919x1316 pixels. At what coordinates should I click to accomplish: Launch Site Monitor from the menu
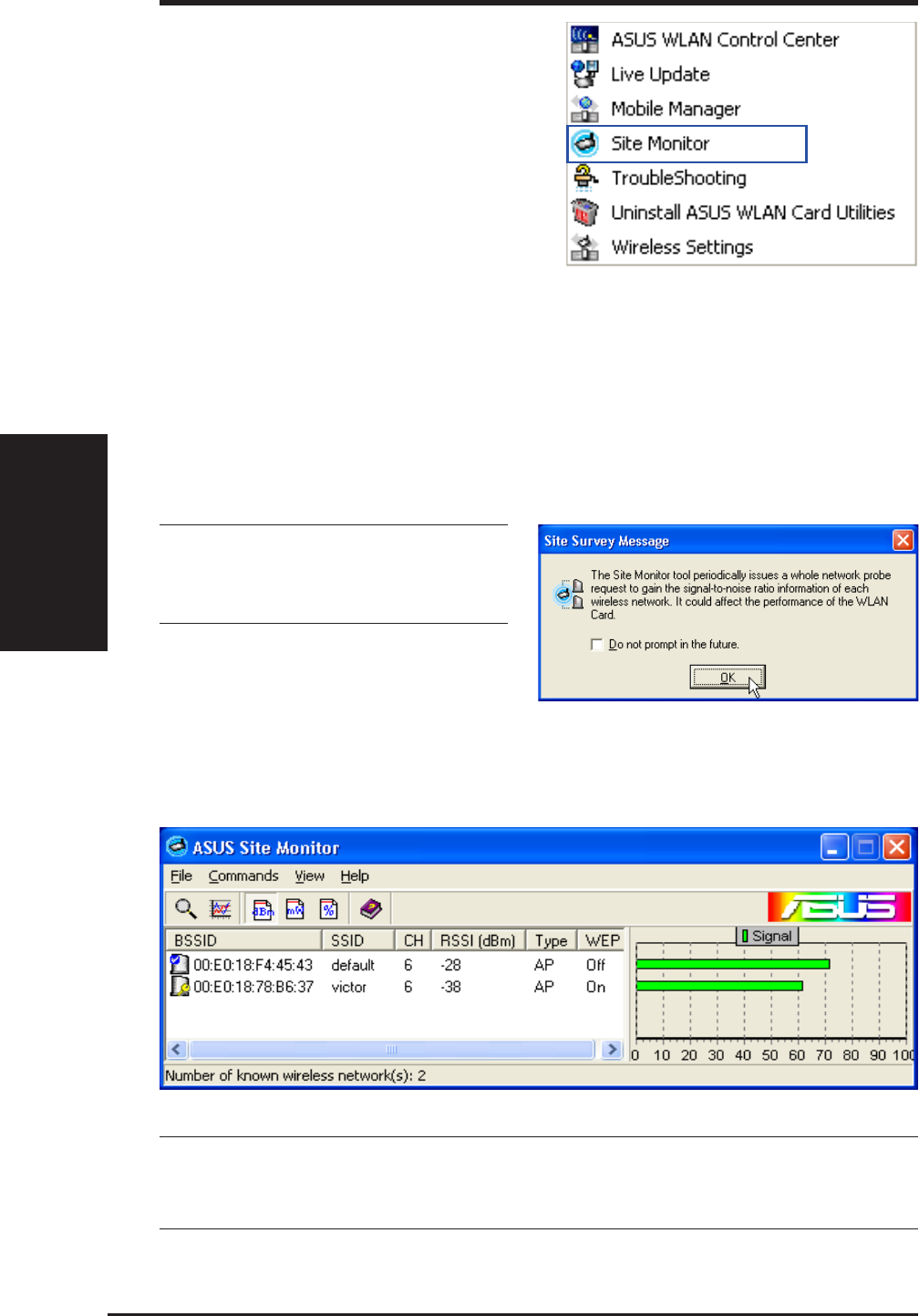(x=687, y=144)
